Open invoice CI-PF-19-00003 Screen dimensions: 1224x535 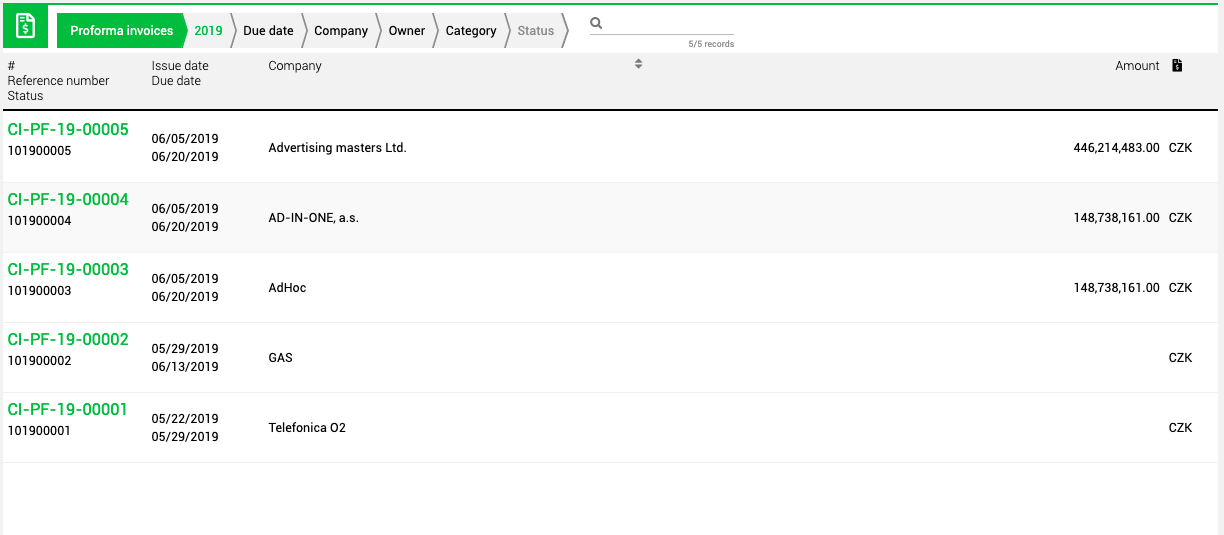coord(68,270)
